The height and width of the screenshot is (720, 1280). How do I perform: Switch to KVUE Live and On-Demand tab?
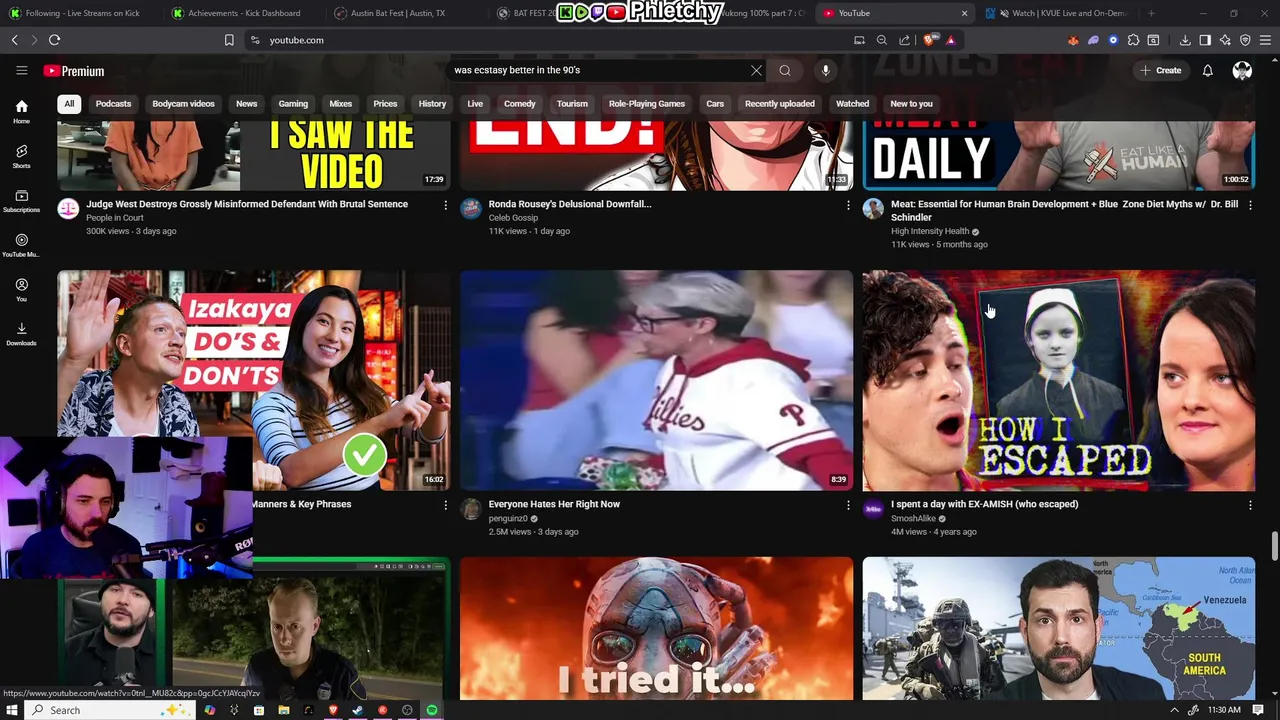1060,13
